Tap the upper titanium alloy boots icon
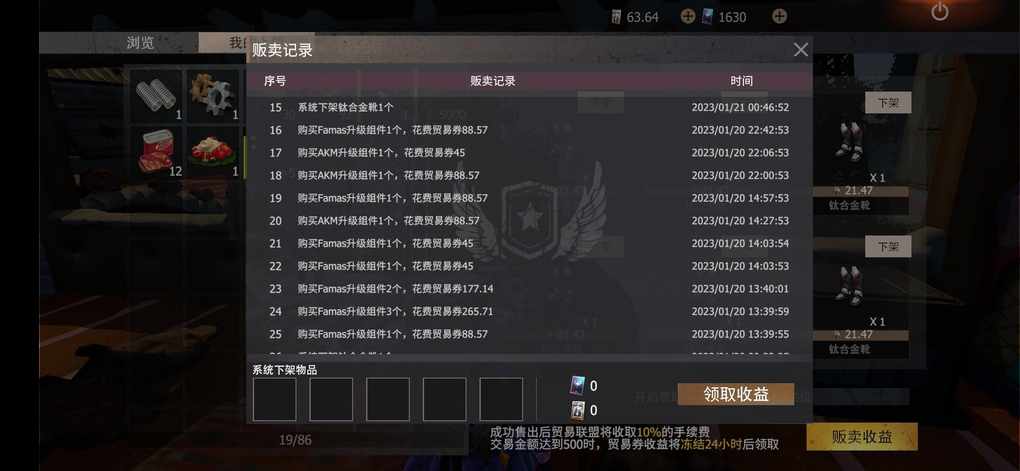Image resolution: width=1020 pixels, height=471 pixels. point(848,141)
